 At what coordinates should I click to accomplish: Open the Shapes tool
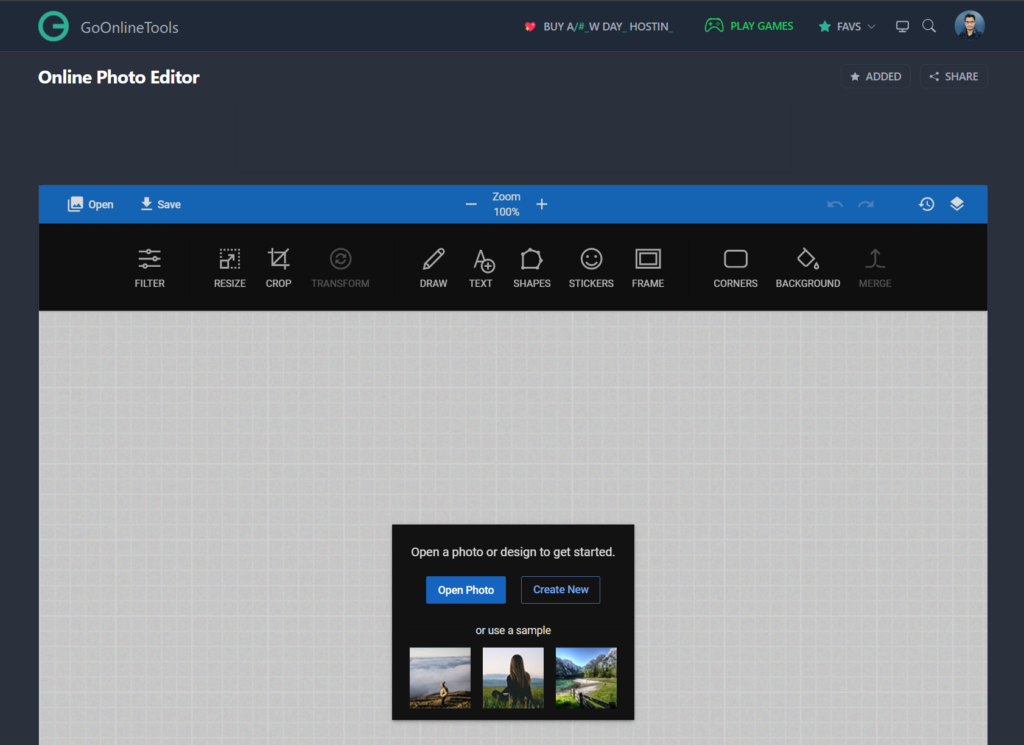531,266
